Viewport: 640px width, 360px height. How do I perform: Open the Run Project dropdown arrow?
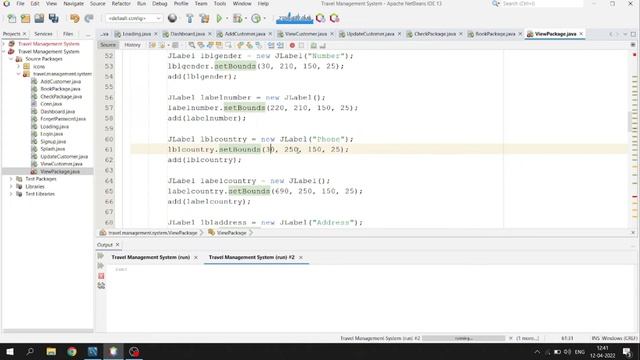227,18
